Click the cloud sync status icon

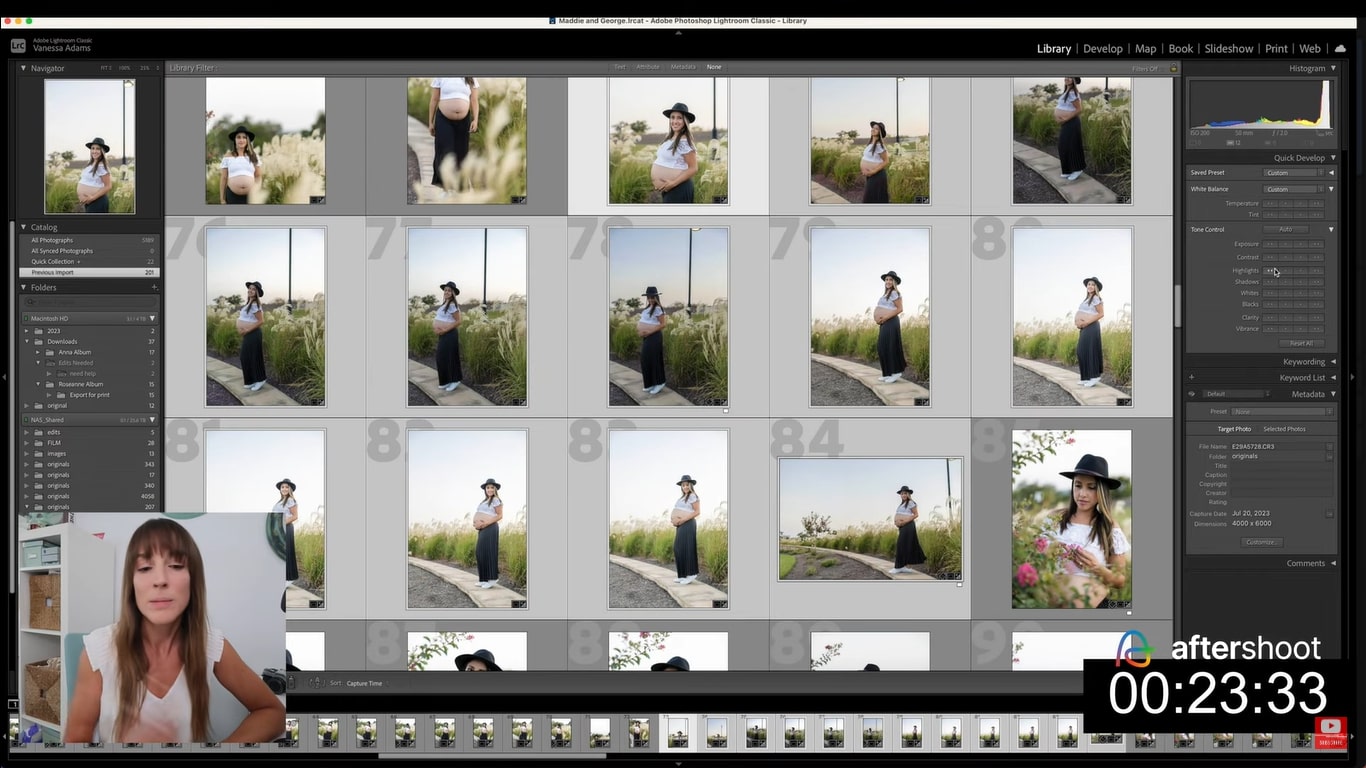click(1341, 48)
